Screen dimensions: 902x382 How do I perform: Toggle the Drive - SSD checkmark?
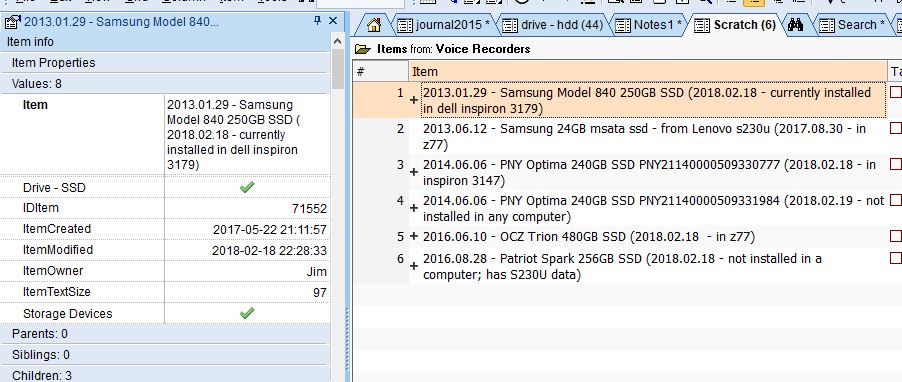[x=247, y=187]
